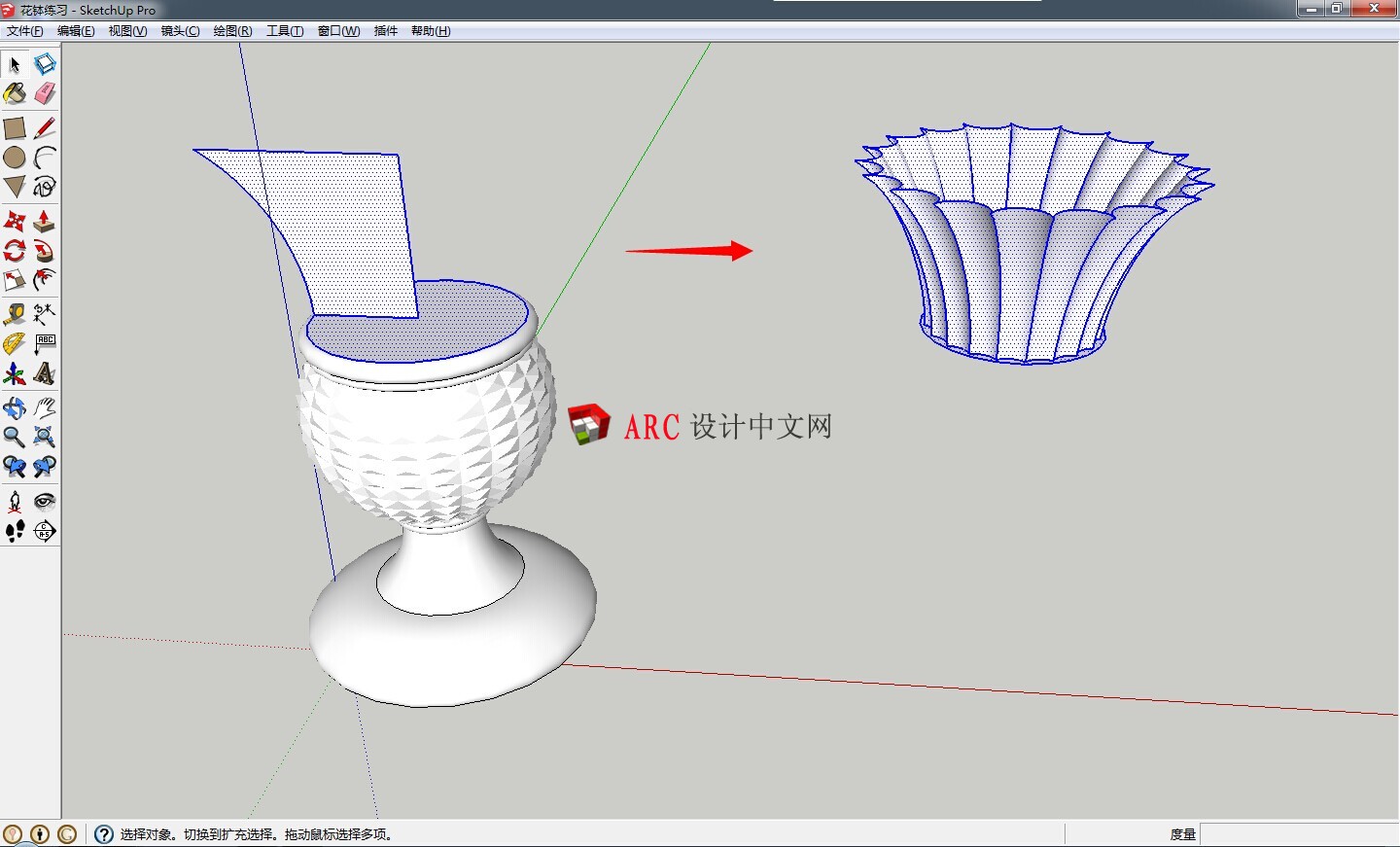1400x847 pixels.
Task: Select the 3D Text tool
Action: tap(45, 374)
